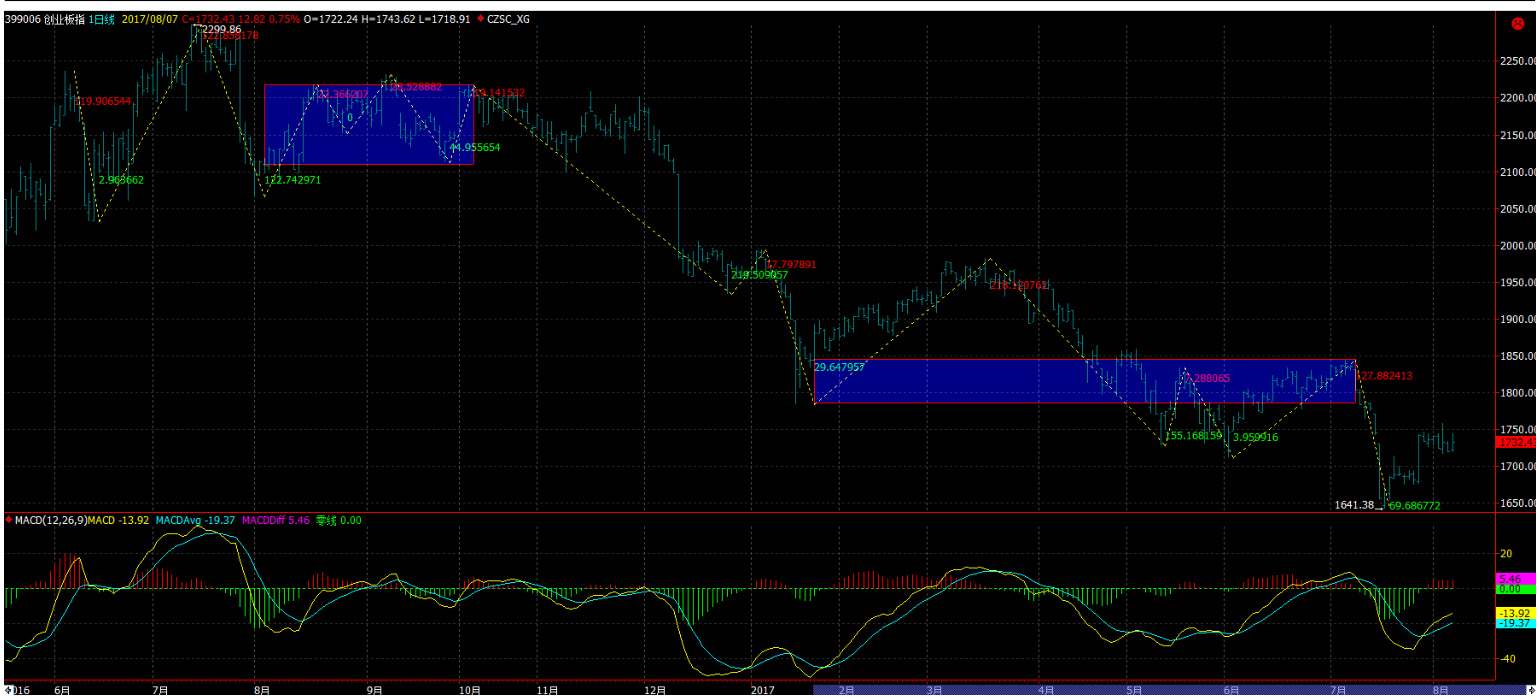The height and width of the screenshot is (699, 1539).
Task: Click the red diamond beside MACD(12,26,9)
Action: (10, 520)
